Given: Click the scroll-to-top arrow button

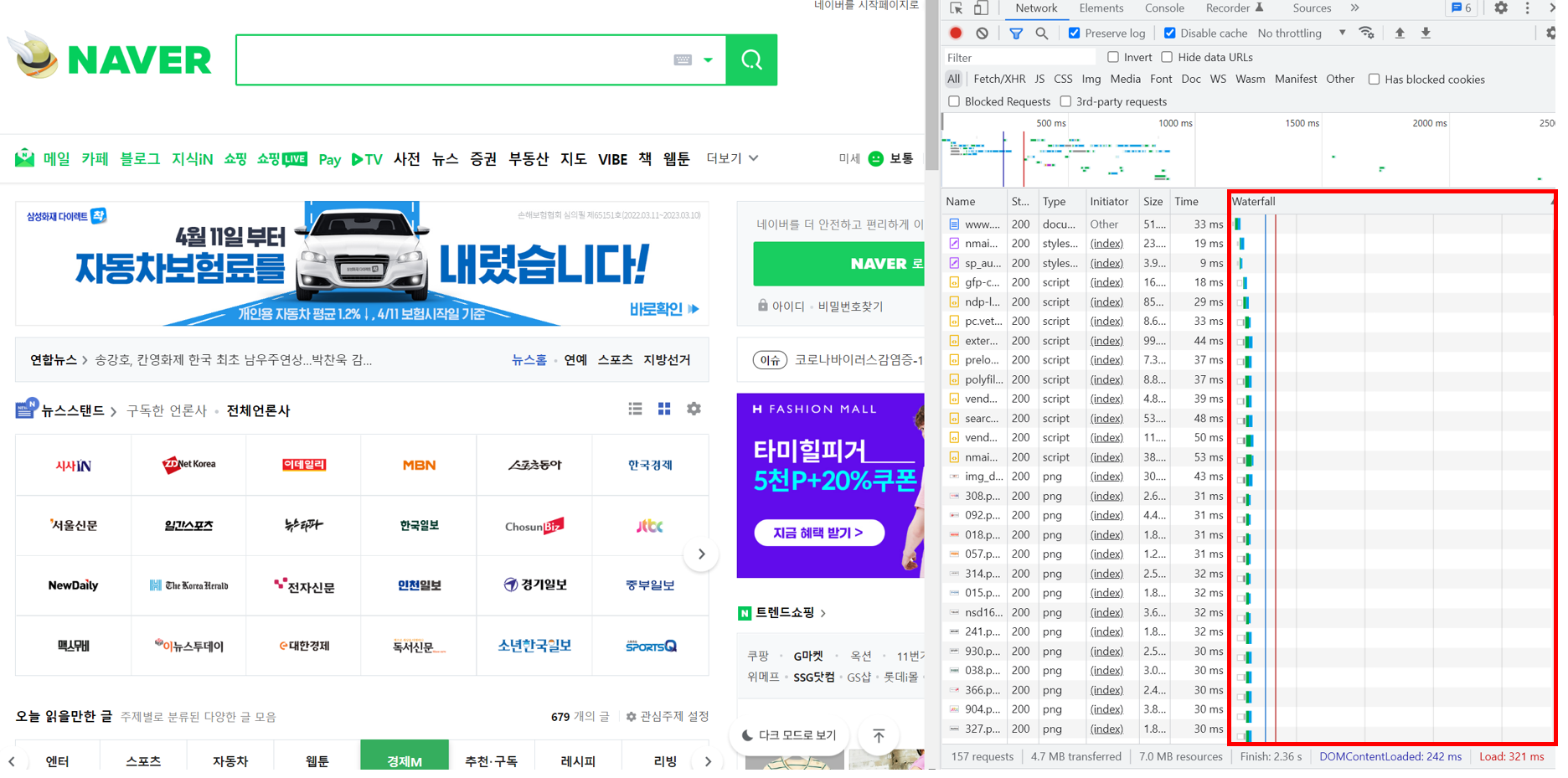Looking at the screenshot, I should coord(878,735).
